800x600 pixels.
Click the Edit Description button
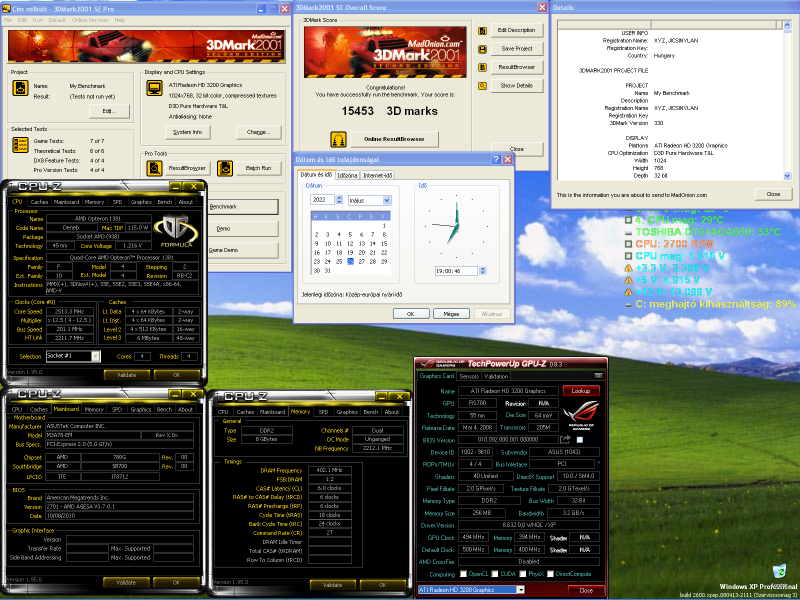517,31
